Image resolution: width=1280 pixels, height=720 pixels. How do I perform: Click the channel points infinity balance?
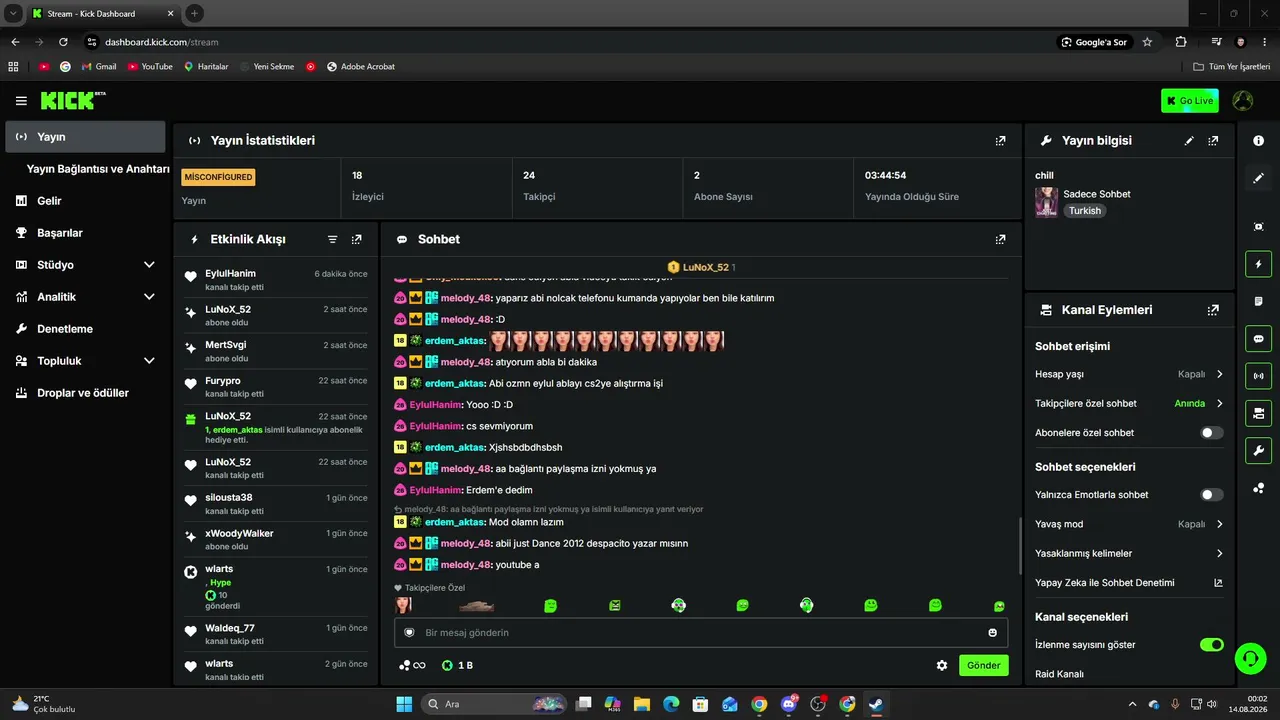[x=412, y=665]
